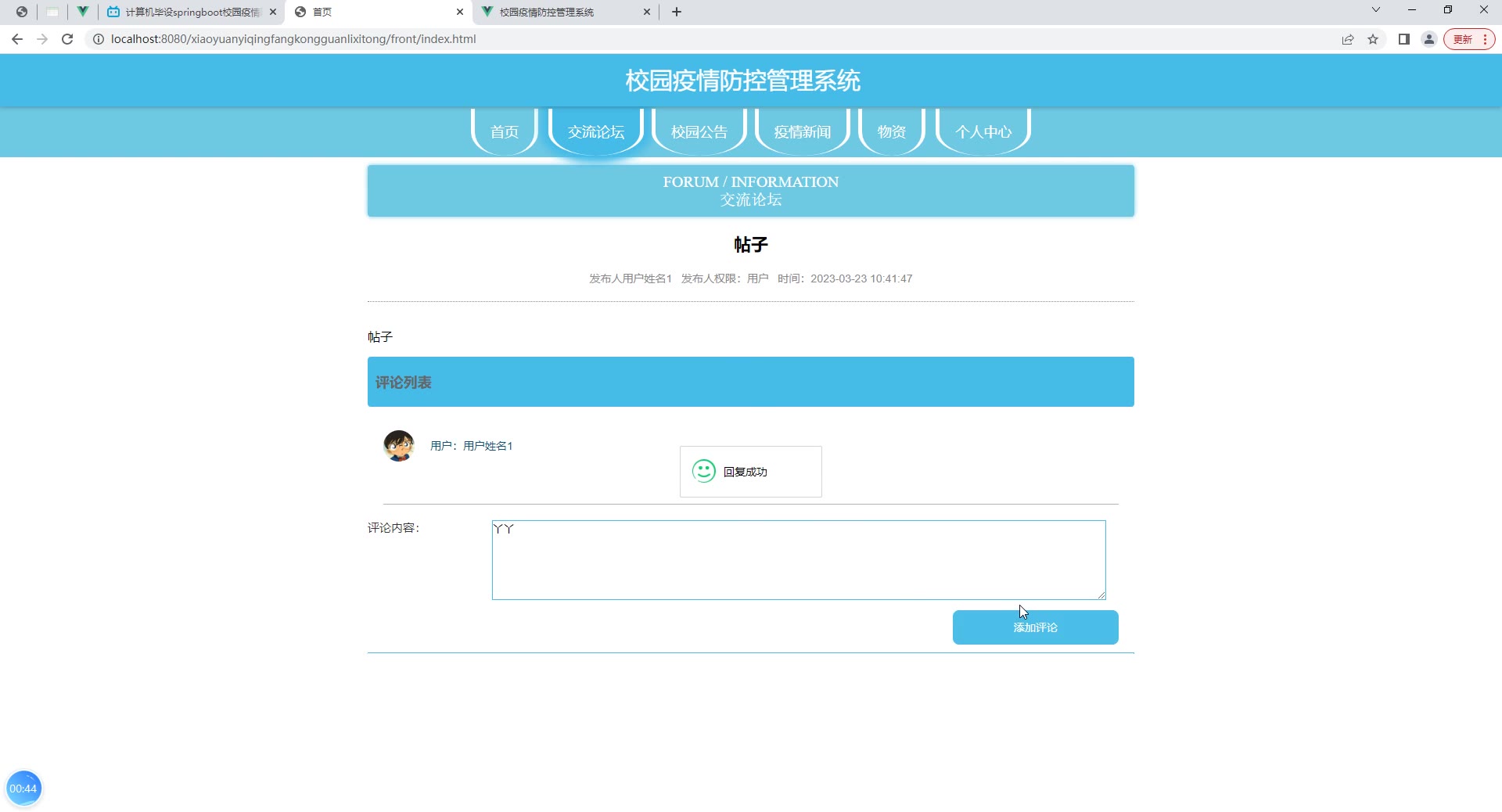Click the green smiley success icon
Viewport: 1502px width, 812px height.
(x=704, y=471)
